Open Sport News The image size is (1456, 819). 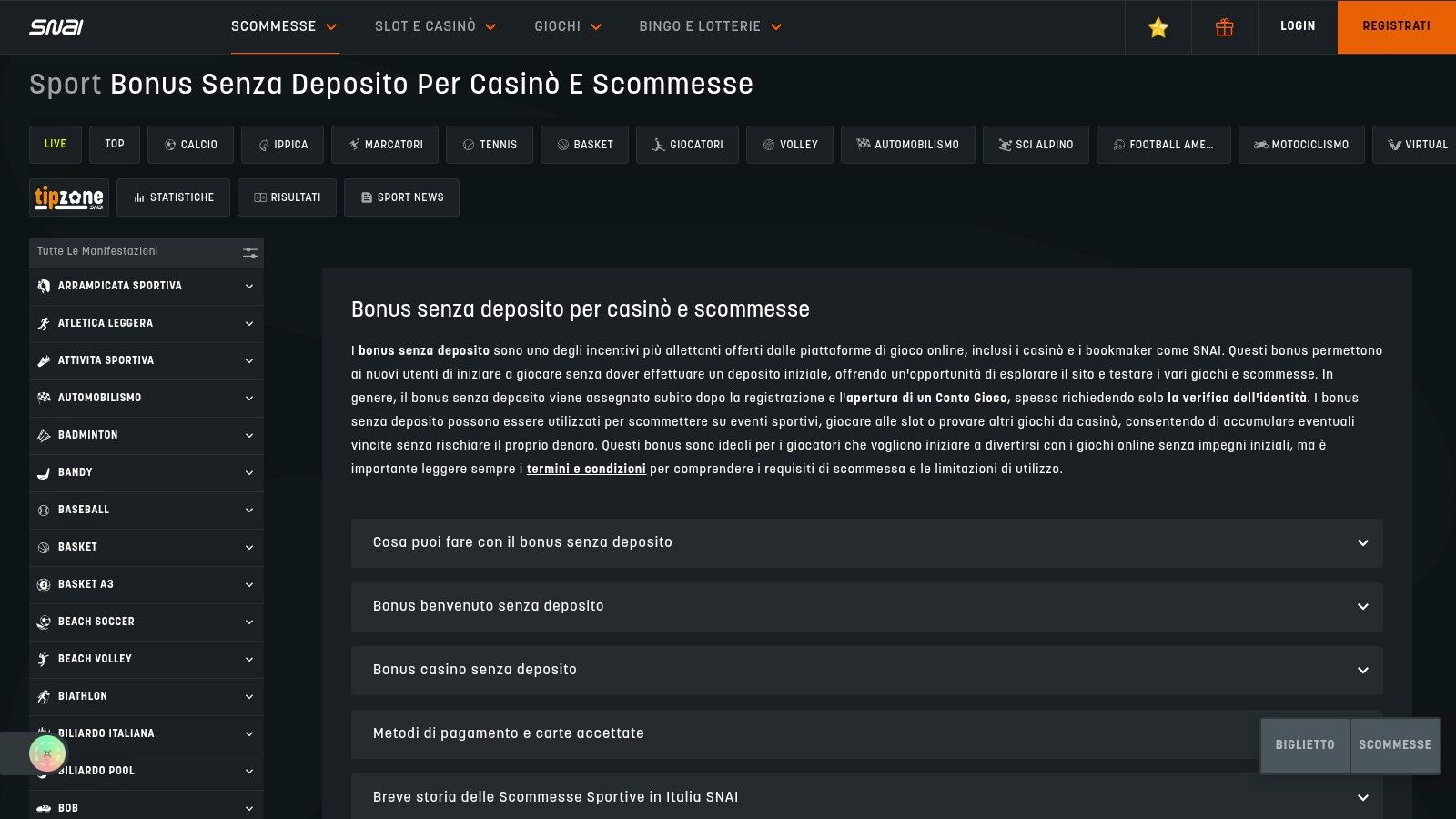coord(401,197)
